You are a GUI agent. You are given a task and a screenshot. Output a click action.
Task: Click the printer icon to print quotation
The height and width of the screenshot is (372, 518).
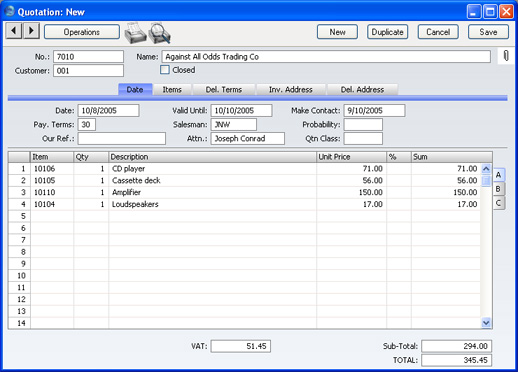pyautogui.click(x=135, y=33)
